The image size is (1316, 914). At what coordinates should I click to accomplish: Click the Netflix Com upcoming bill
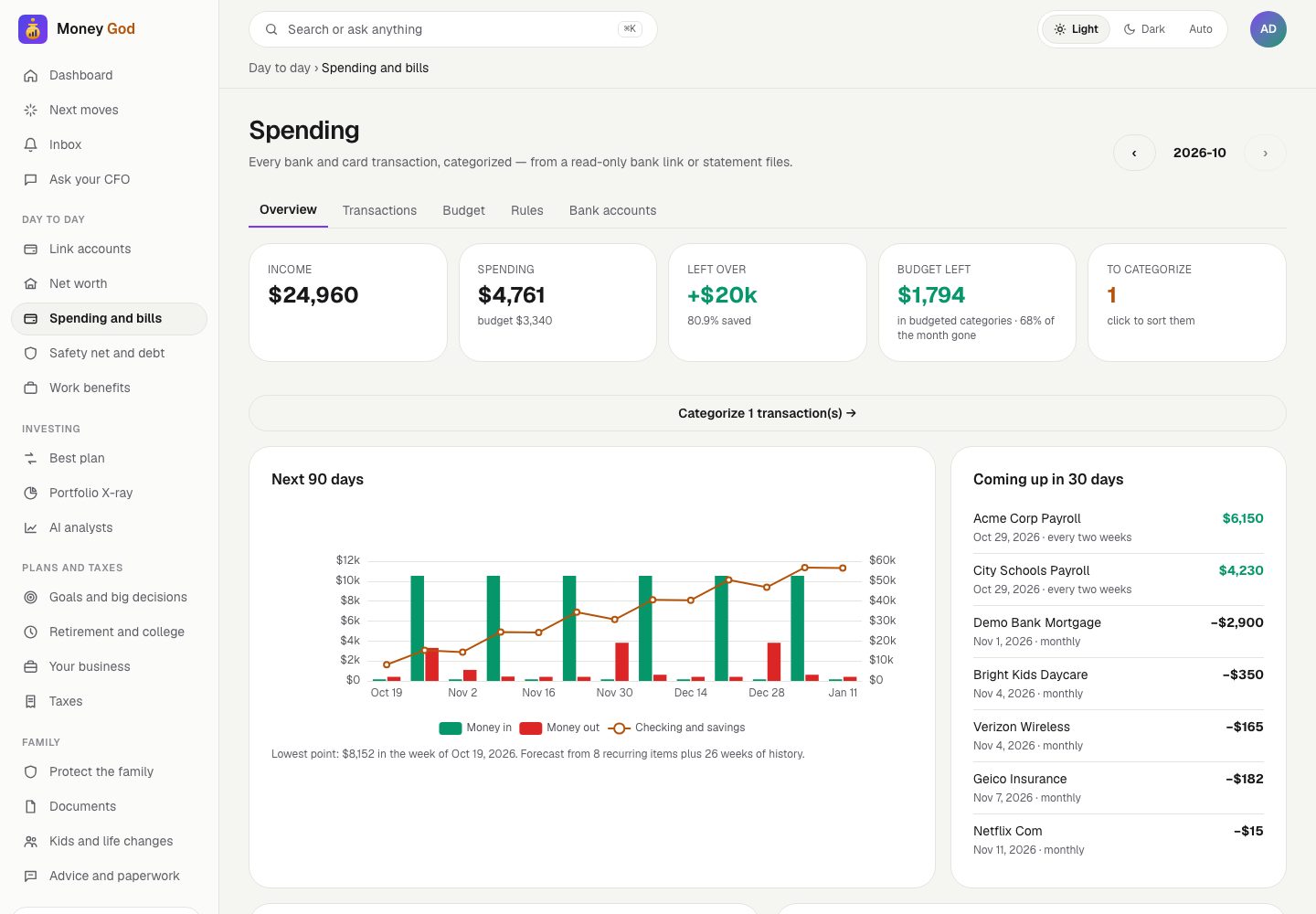coord(1119,840)
